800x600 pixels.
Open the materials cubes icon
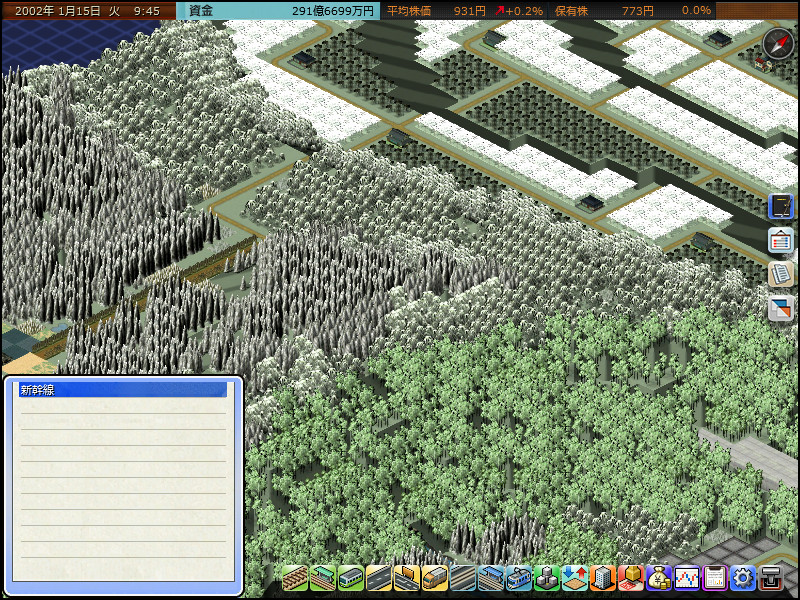click(x=547, y=578)
